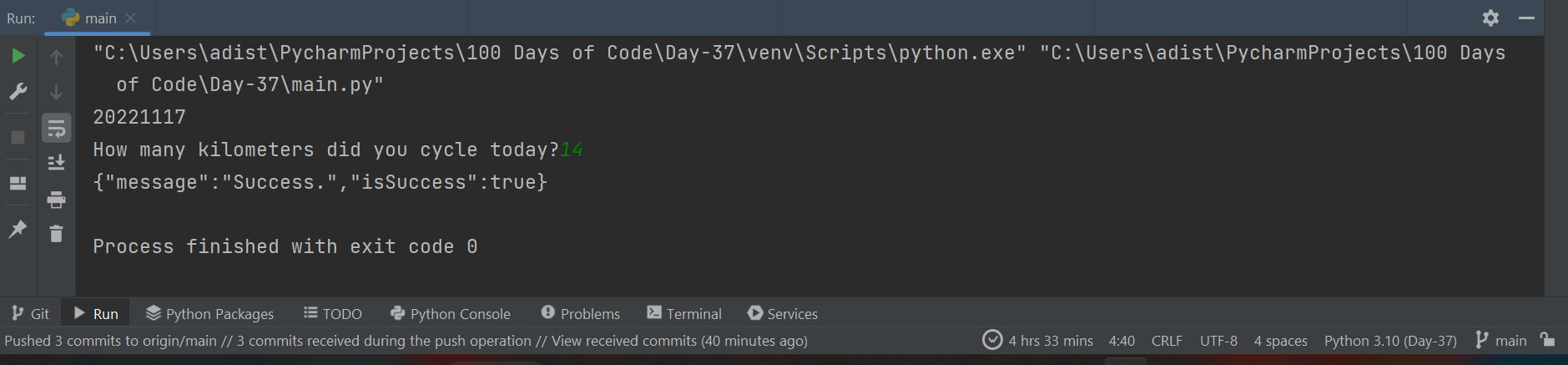Open Python 3.10 (Day-37) interpreter selector
Screen dimensions: 1568x365
point(1390,341)
